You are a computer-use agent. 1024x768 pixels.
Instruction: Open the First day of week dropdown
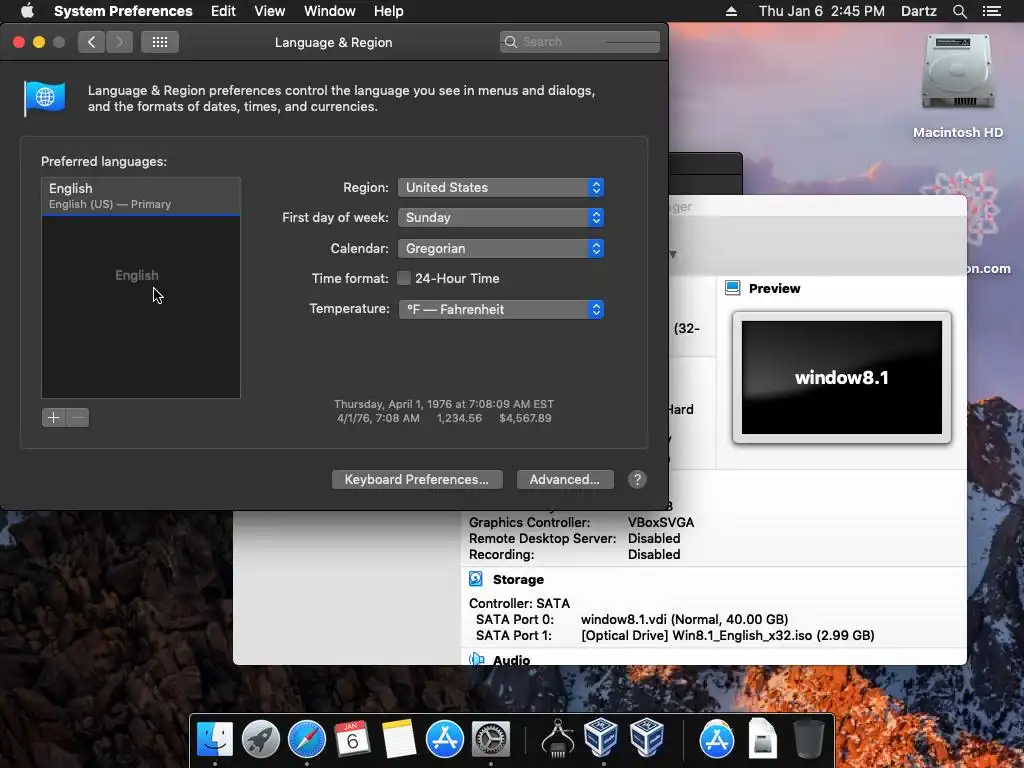(x=501, y=217)
